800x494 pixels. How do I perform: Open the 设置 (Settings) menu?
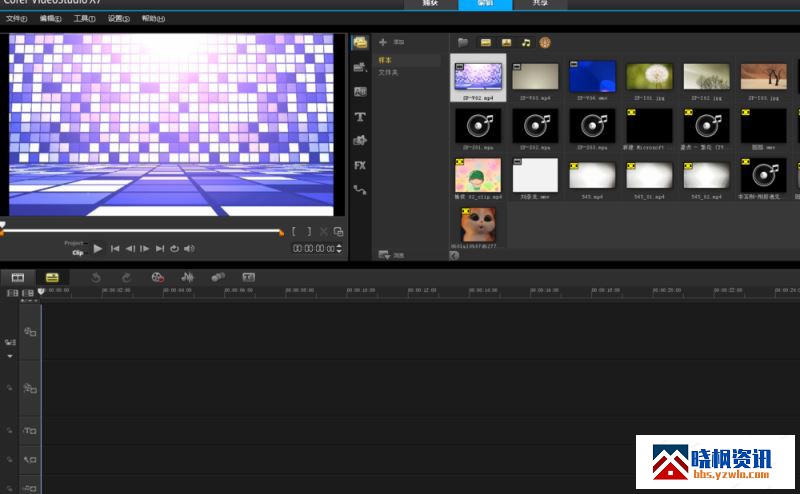pyautogui.click(x=118, y=18)
